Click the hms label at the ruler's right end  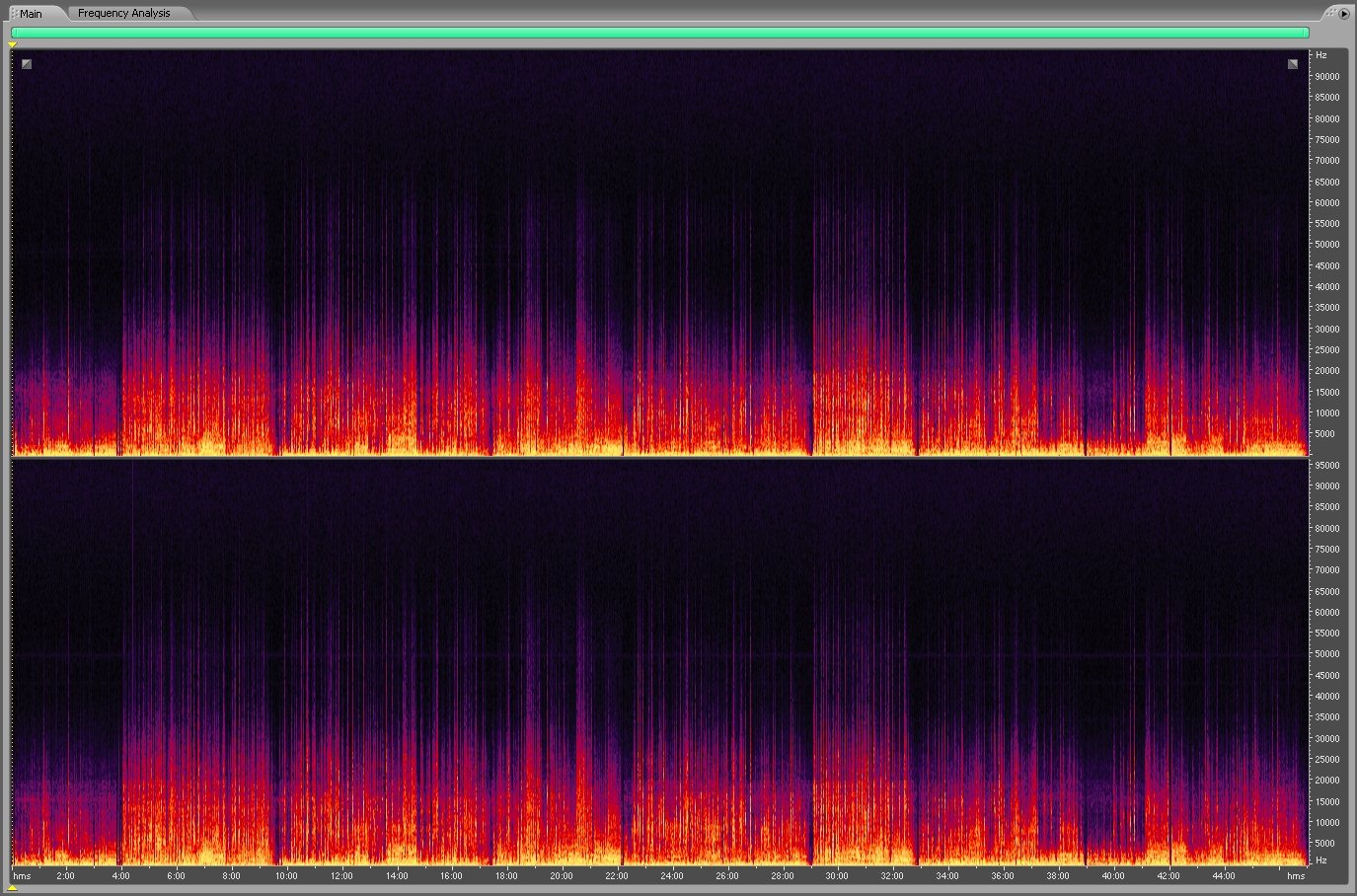coord(1296,875)
